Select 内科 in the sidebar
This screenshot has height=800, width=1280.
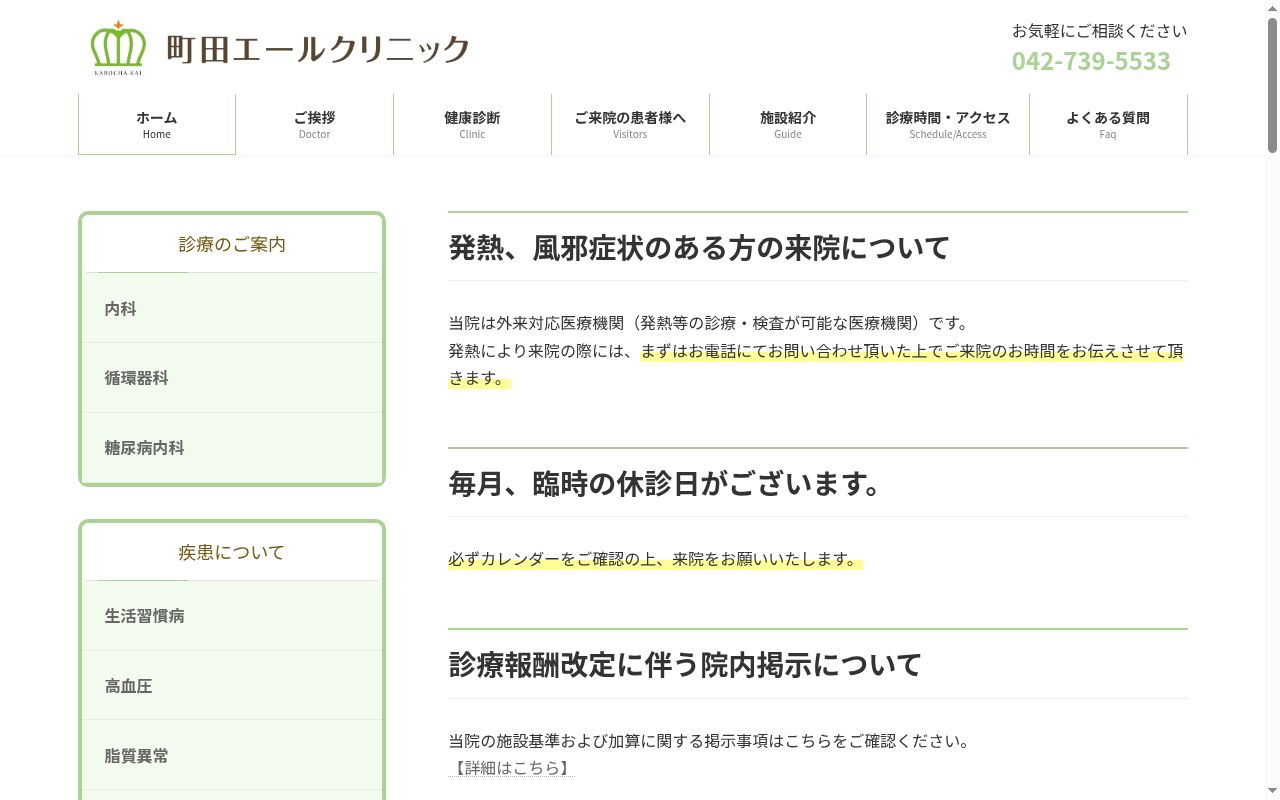tap(232, 309)
